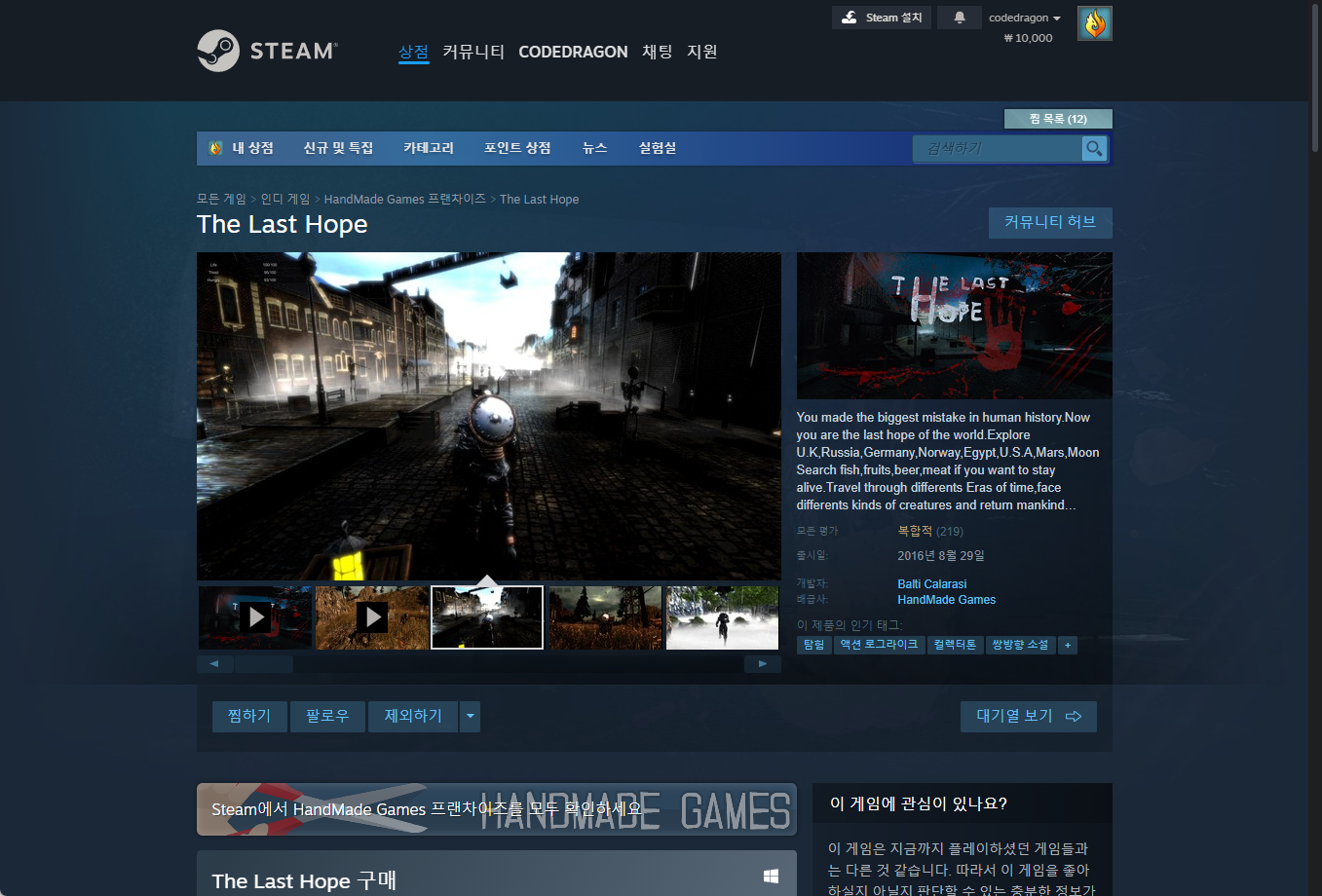The width and height of the screenshot is (1322, 896).
Task: Open developer Balti Calarasi link
Action: point(932,584)
